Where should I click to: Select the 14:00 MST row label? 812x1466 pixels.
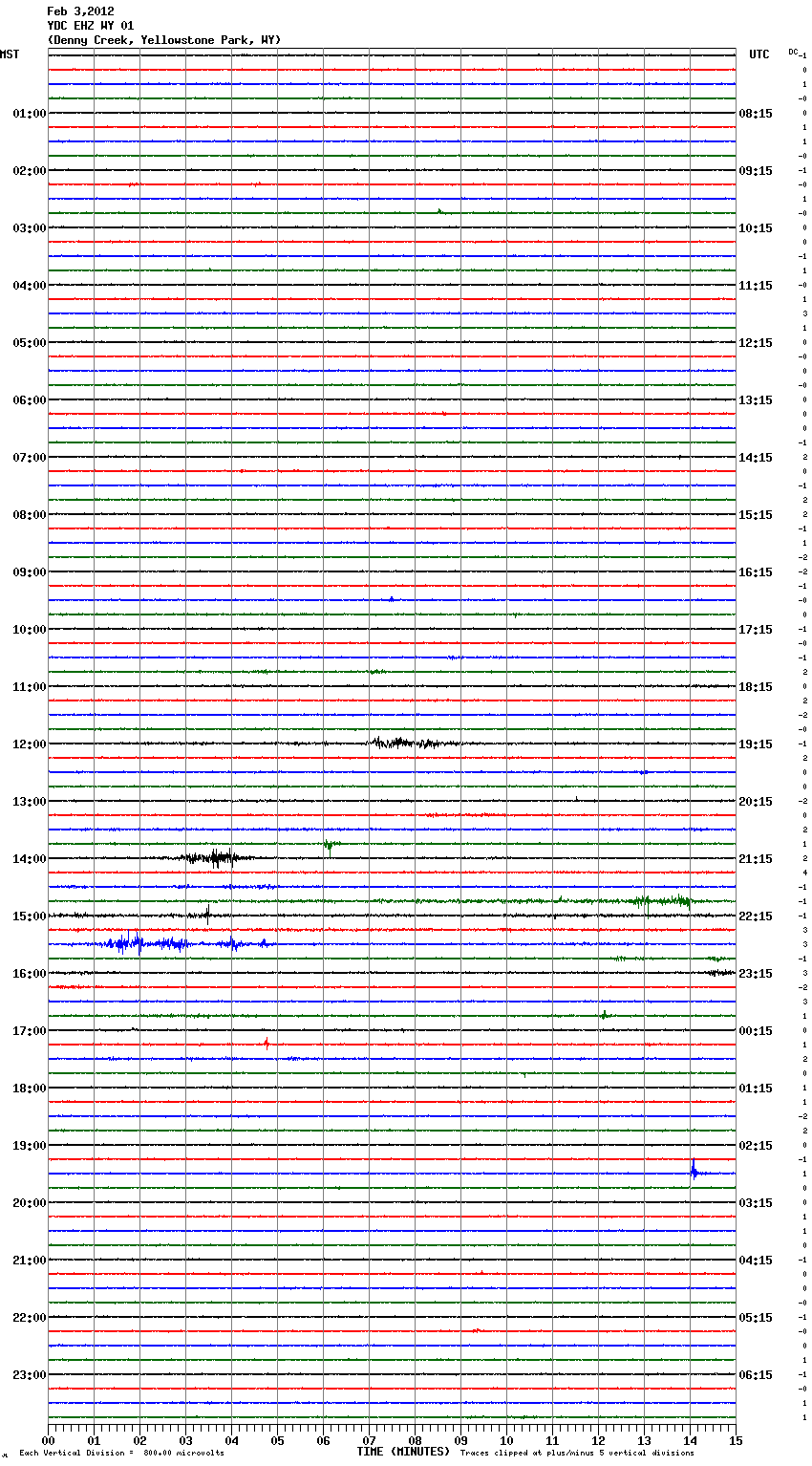point(29,858)
